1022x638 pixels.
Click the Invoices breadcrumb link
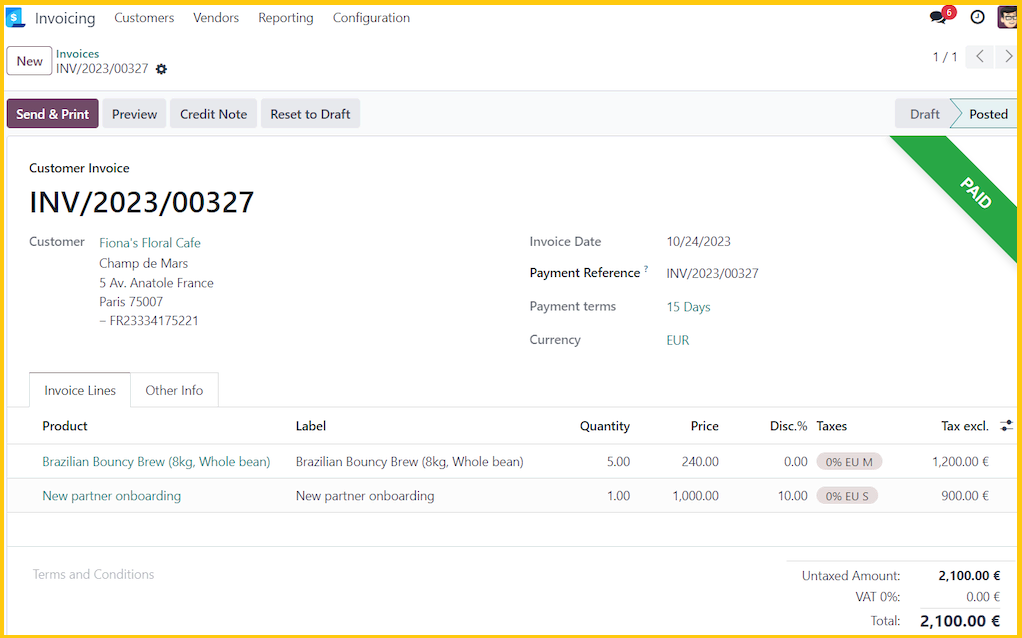[x=78, y=54]
